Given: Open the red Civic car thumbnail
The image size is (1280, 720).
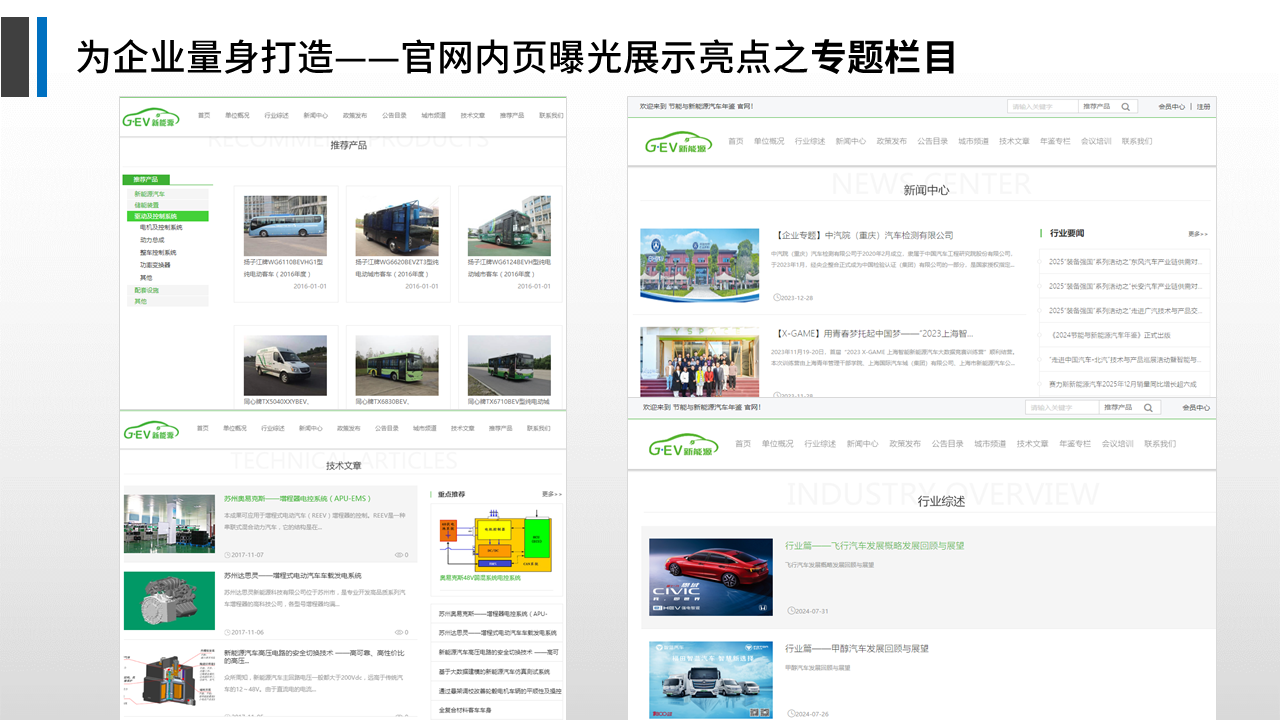Looking at the screenshot, I should [710, 577].
